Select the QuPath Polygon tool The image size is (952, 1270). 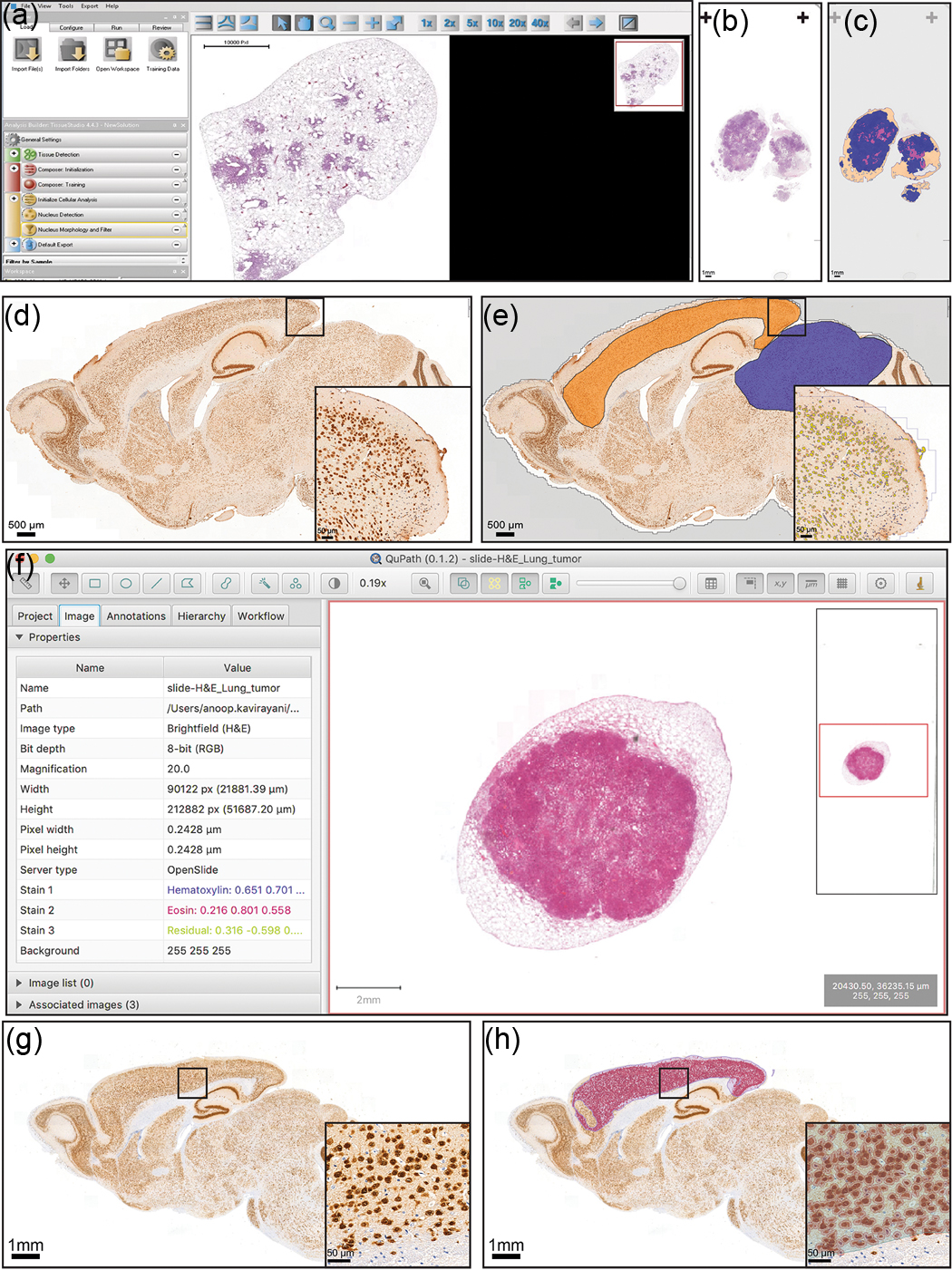pos(187,583)
